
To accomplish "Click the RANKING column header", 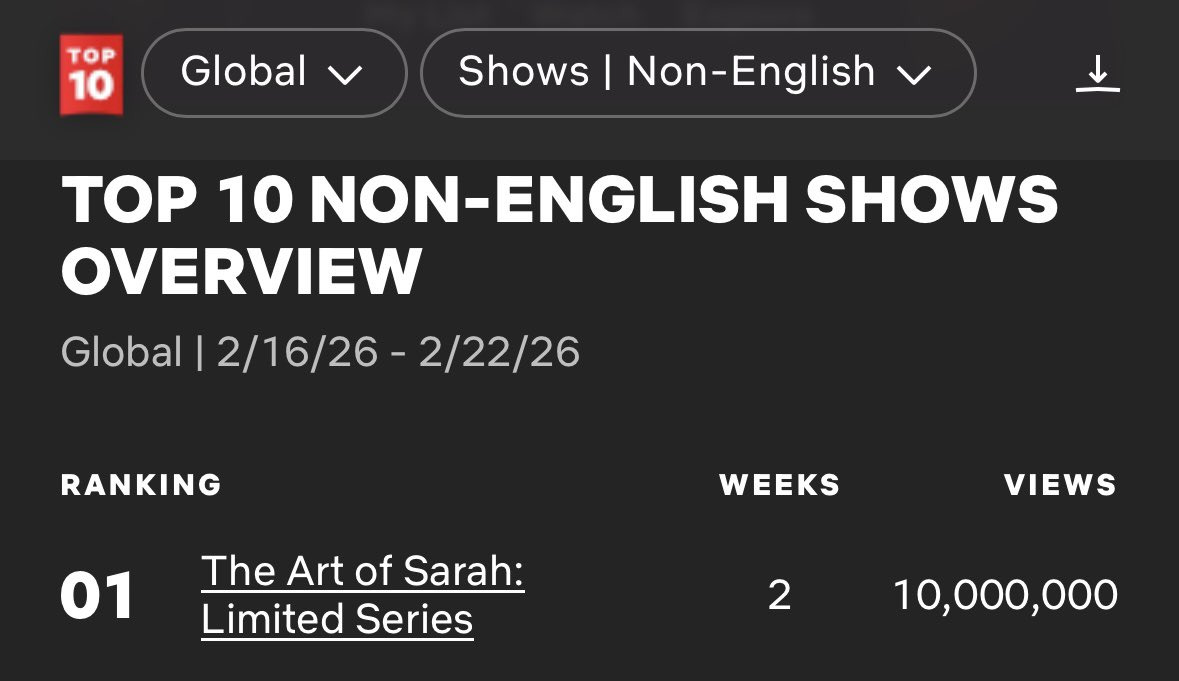I will pyautogui.click(x=141, y=485).
